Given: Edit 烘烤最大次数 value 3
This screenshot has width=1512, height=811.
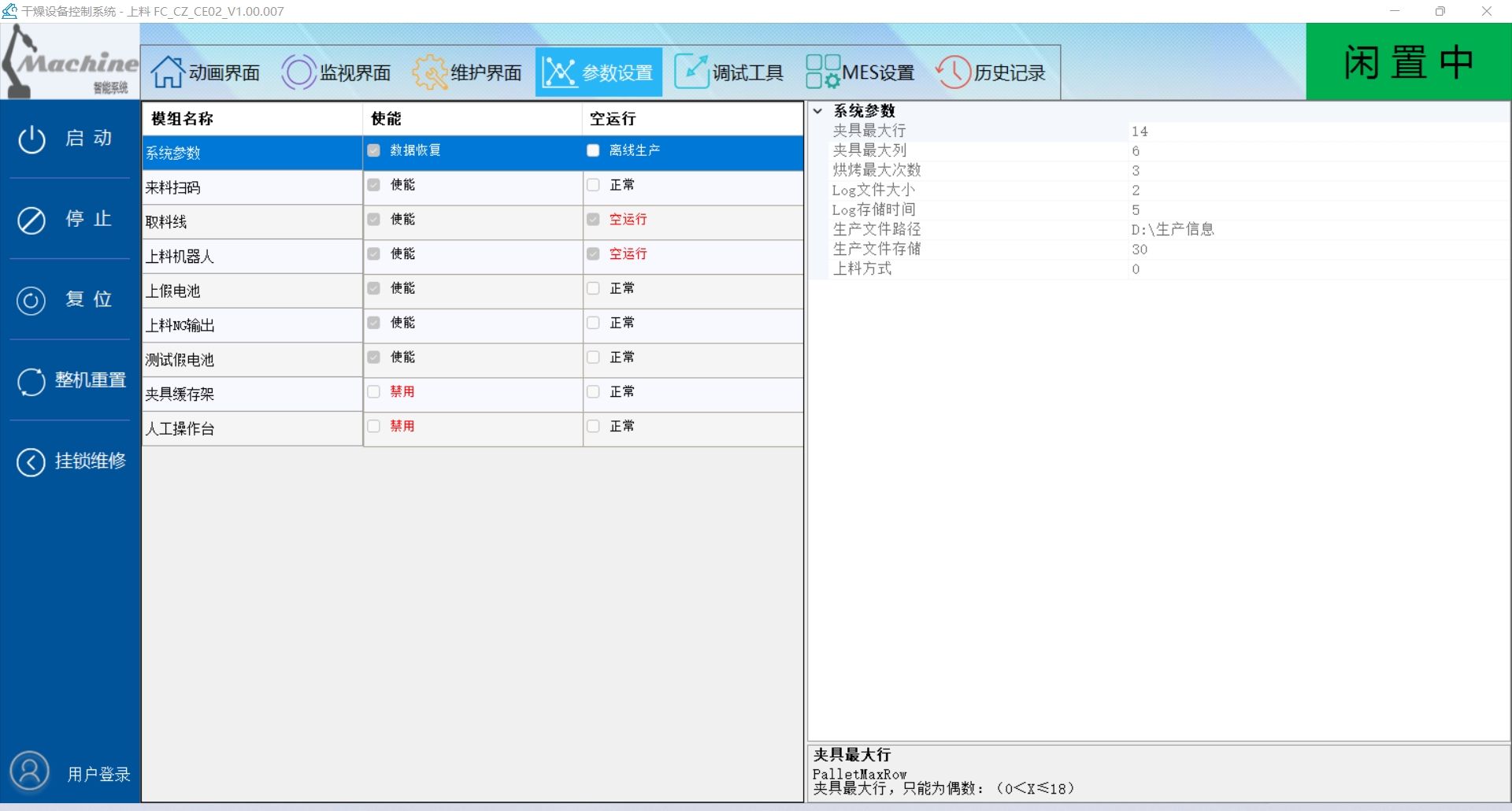Looking at the screenshot, I should click(1318, 171).
